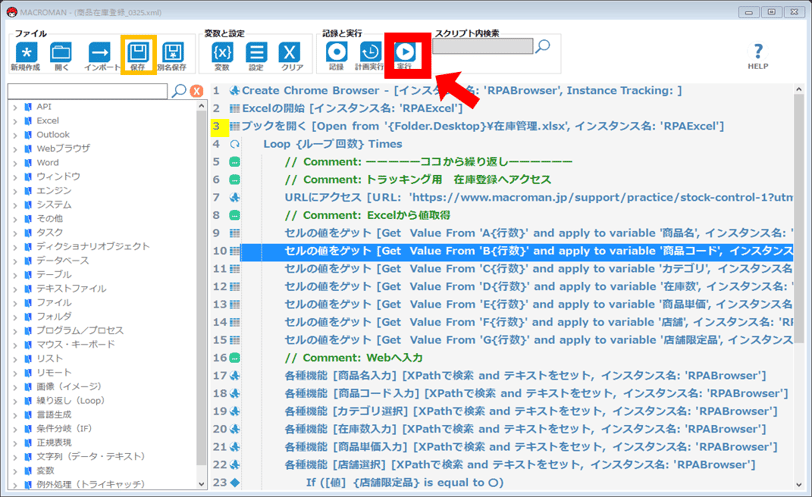Click command tree scrollbar up arrow
This screenshot has height=497, width=812.
(201, 106)
